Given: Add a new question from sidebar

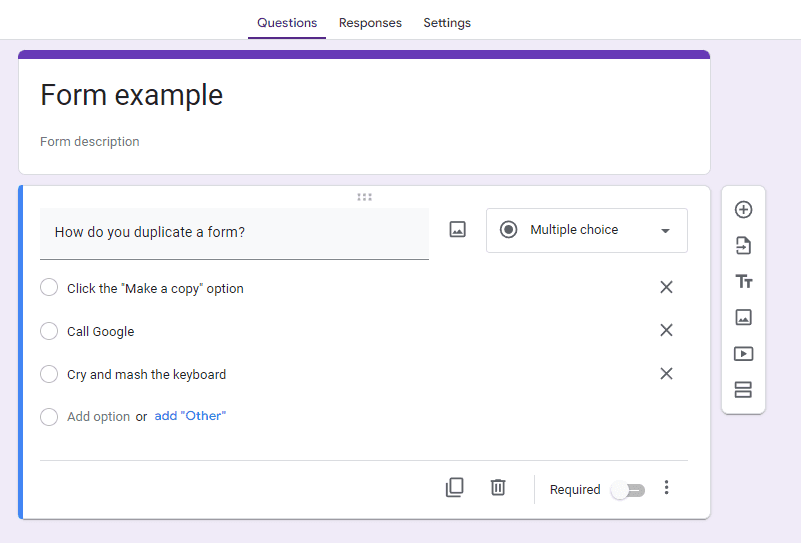Looking at the screenshot, I should pyautogui.click(x=743, y=209).
